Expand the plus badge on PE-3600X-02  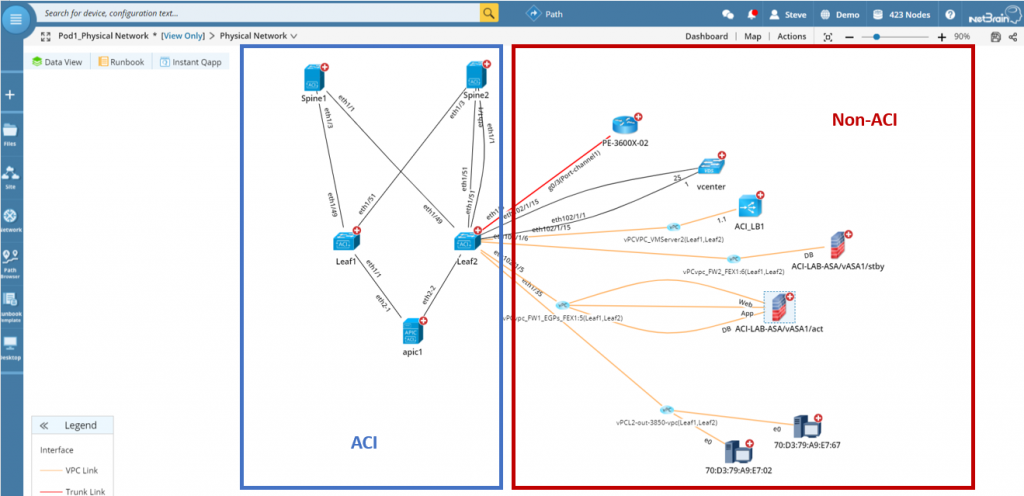[638, 117]
